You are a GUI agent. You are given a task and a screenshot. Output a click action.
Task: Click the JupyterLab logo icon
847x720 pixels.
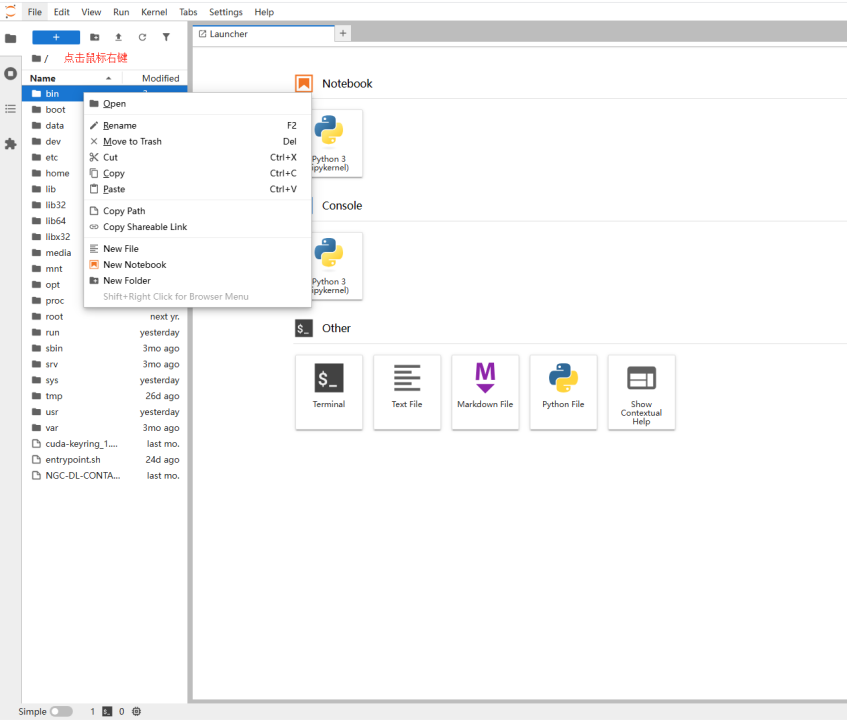point(10,11)
